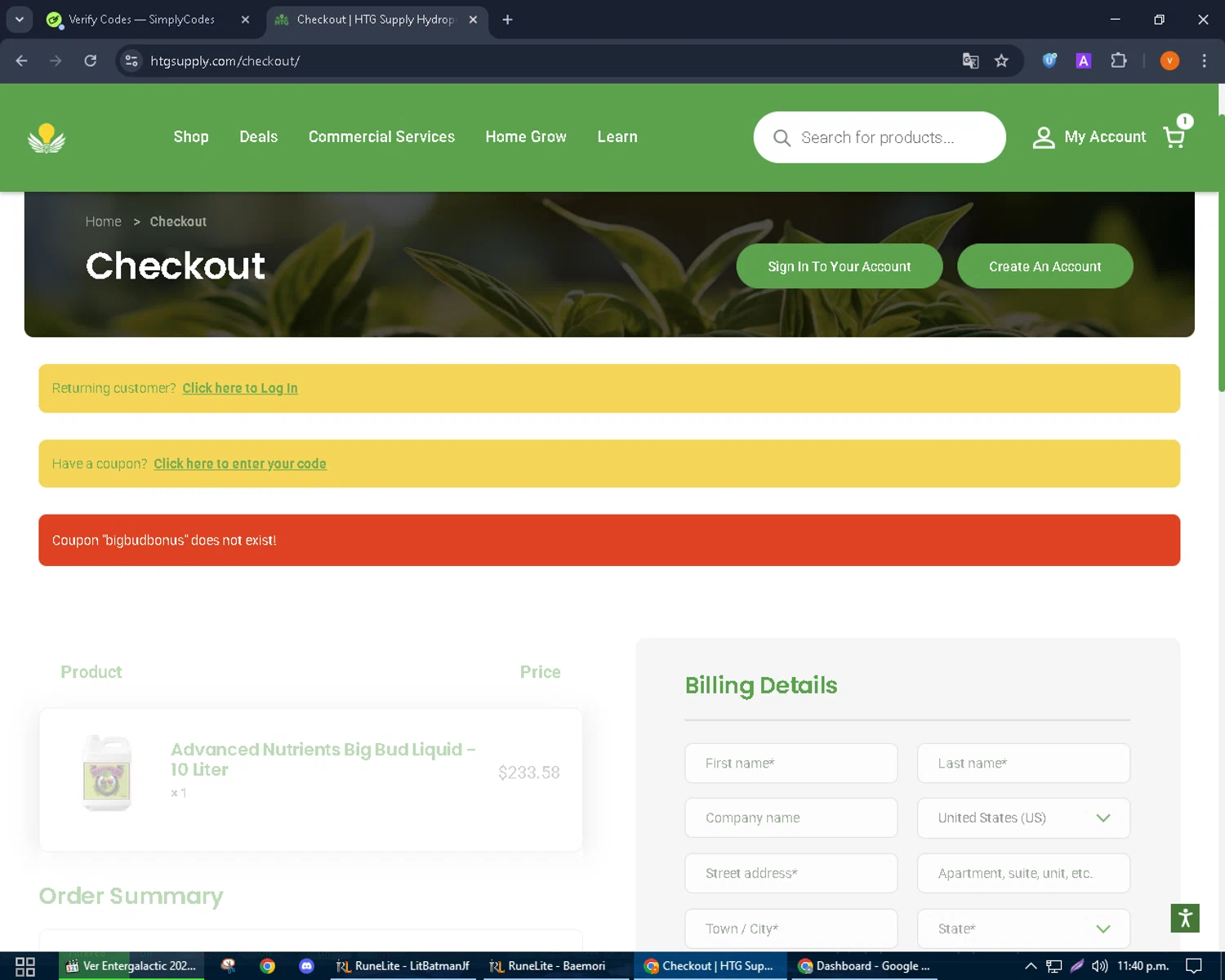Click the First name field
This screenshot has height=980, width=1225.
(x=791, y=764)
